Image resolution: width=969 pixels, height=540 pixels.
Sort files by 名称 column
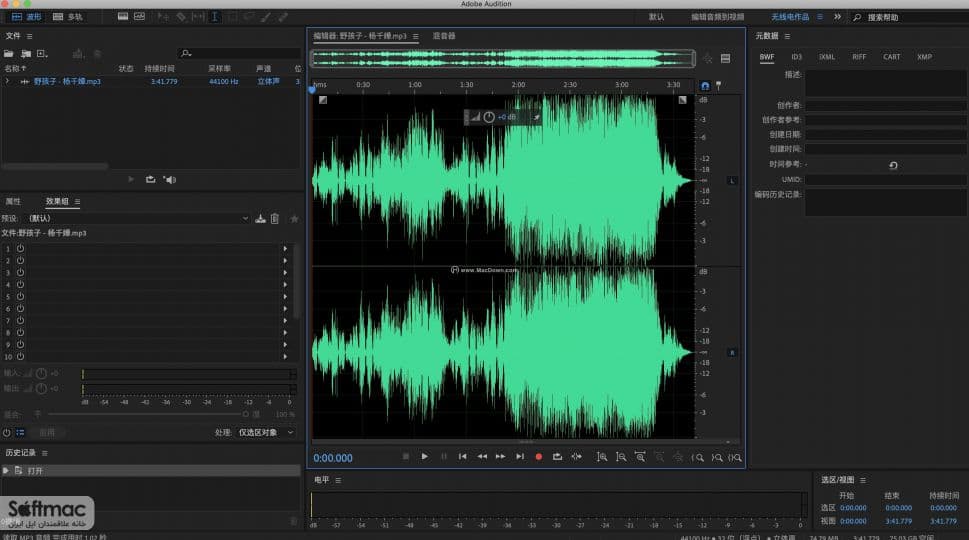pos(15,69)
